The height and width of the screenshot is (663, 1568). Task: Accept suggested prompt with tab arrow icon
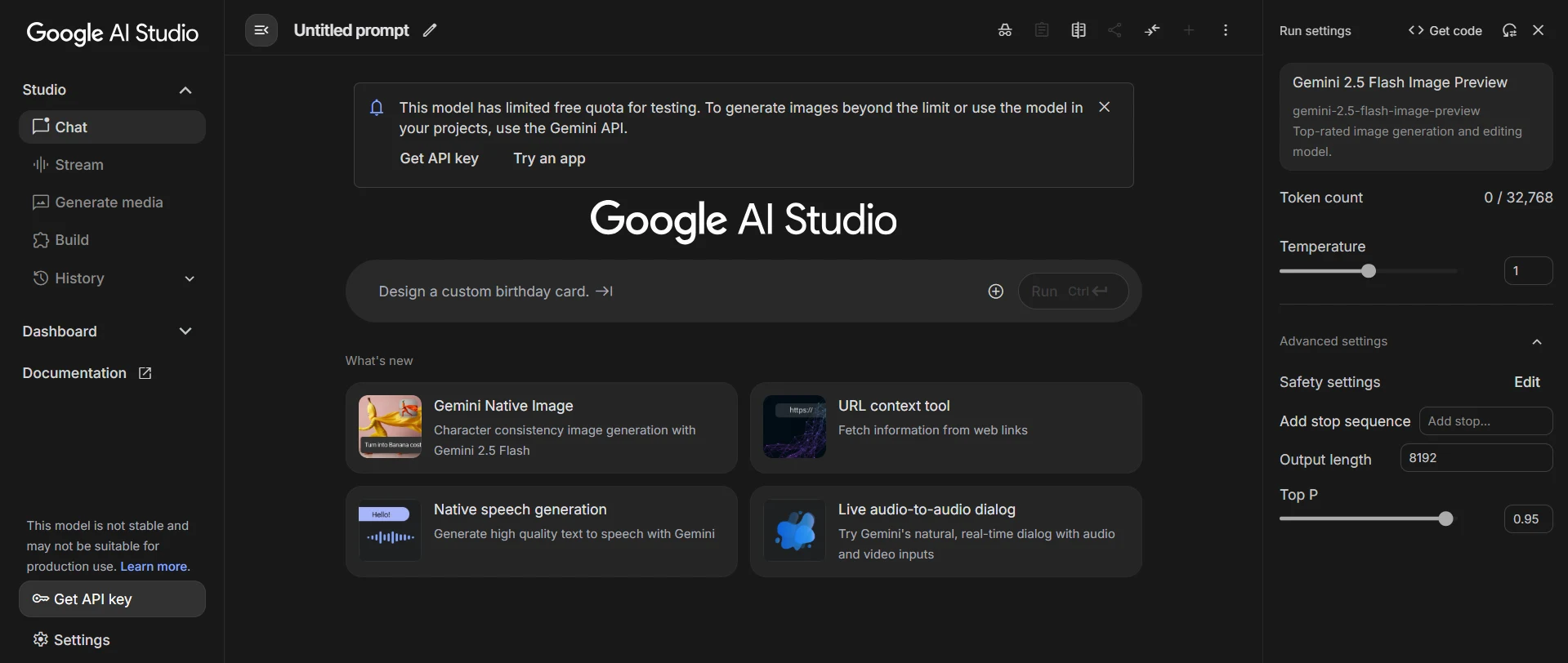(605, 291)
